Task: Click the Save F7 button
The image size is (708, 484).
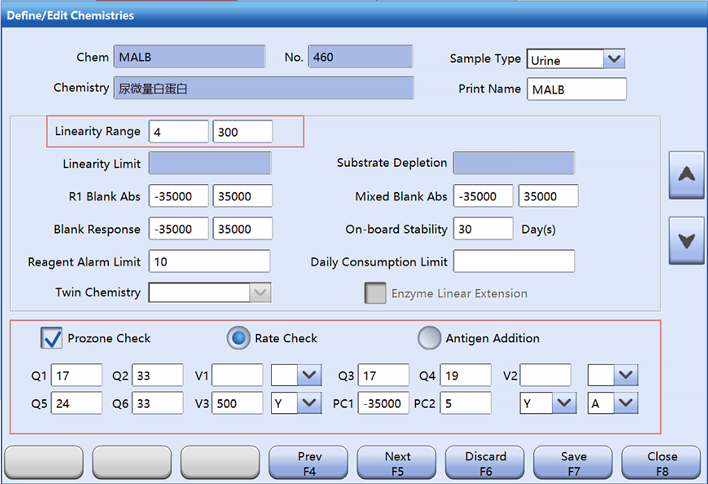Action: 573,463
